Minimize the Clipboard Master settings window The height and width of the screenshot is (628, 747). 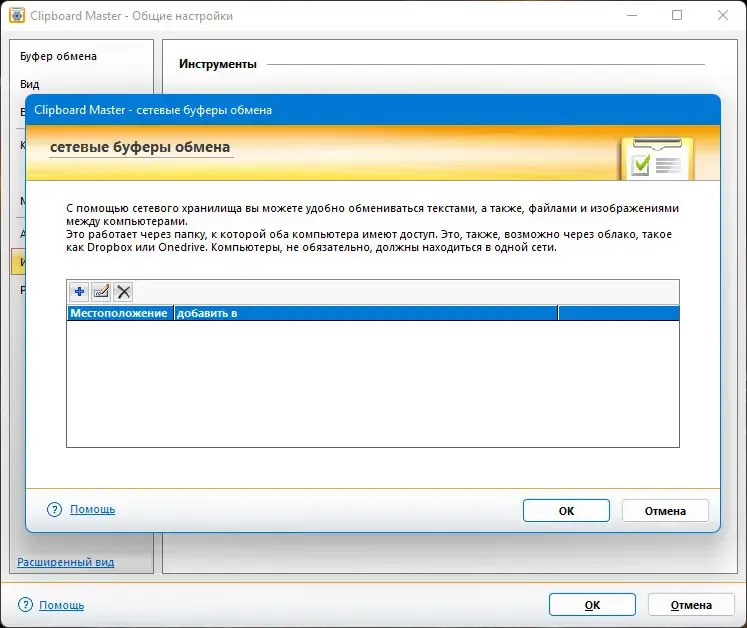(x=632, y=15)
